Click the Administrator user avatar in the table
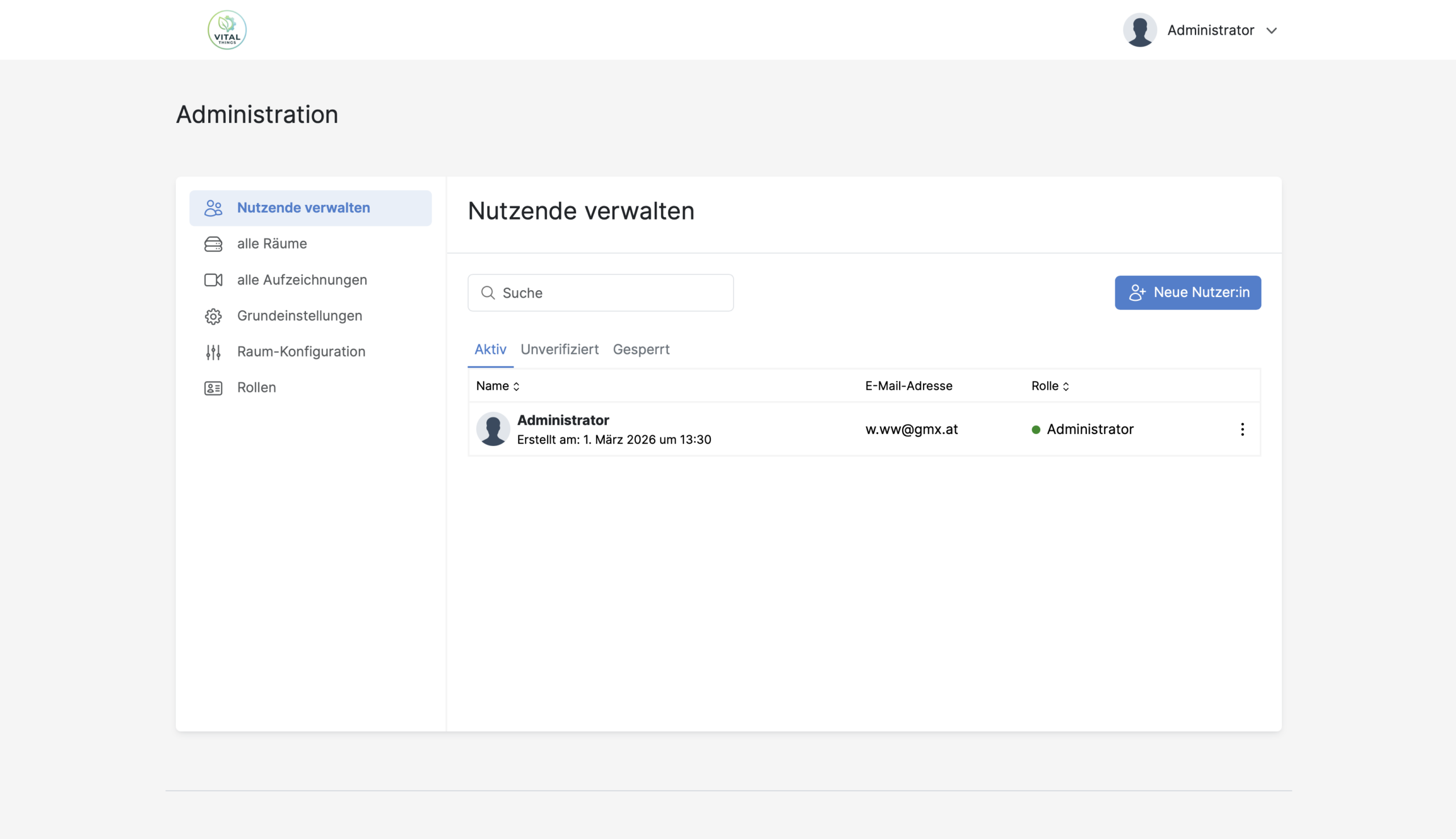The height and width of the screenshot is (839, 1456). point(493,429)
